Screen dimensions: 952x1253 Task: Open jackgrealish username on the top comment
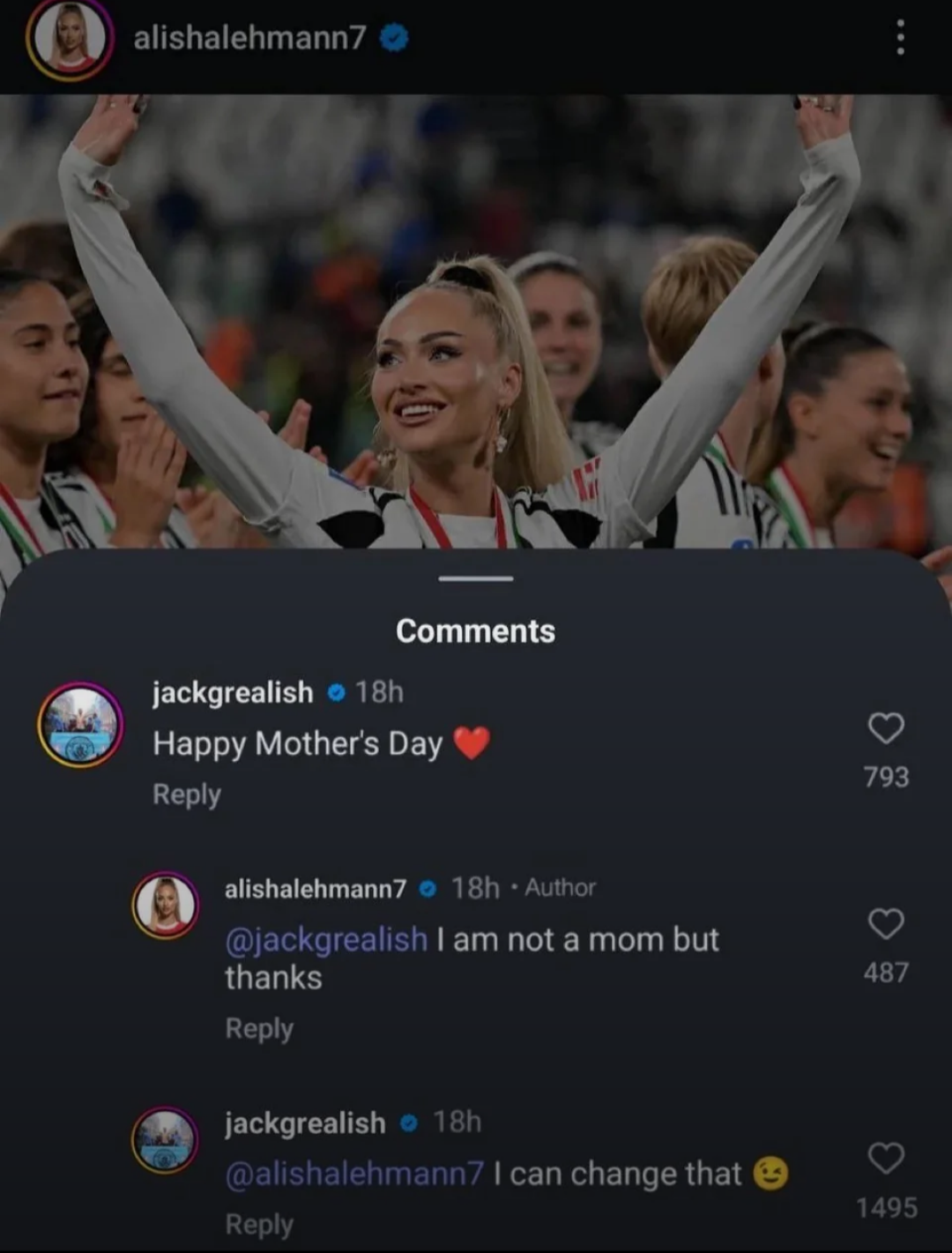click(233, 693)
